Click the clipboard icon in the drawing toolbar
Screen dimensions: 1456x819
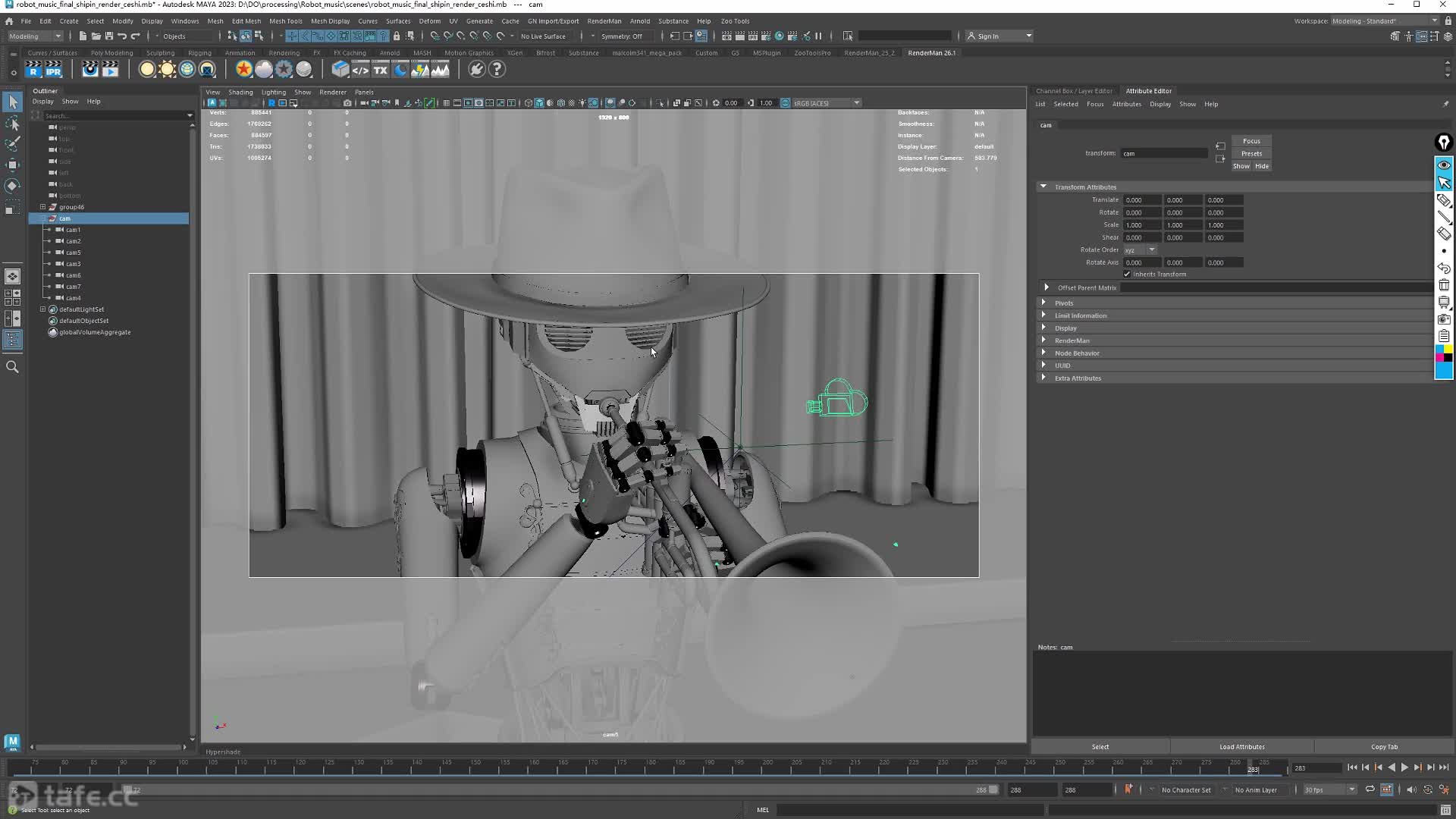[1444, 336]
